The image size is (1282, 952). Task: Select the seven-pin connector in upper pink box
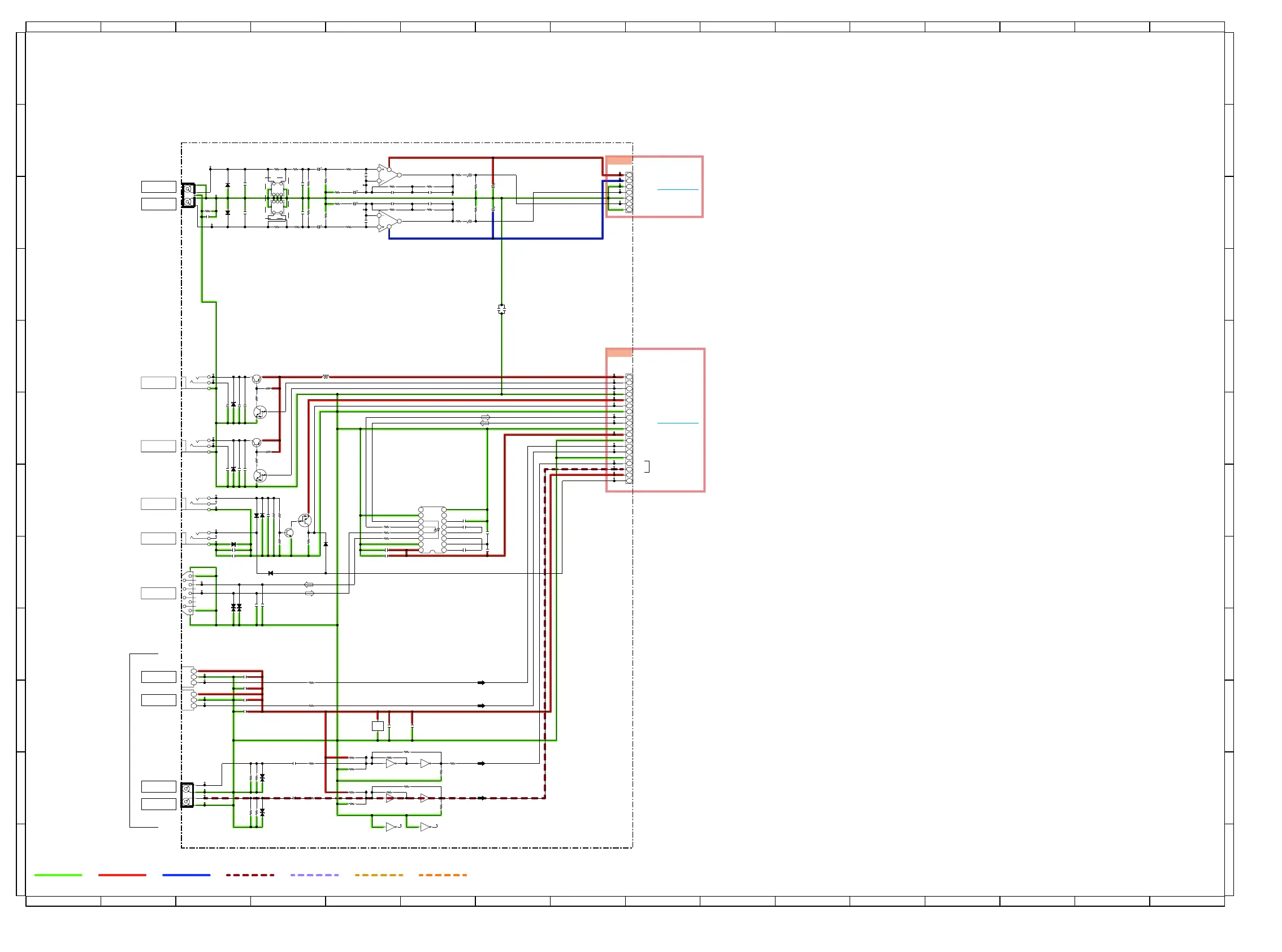[x=629, y=192]
